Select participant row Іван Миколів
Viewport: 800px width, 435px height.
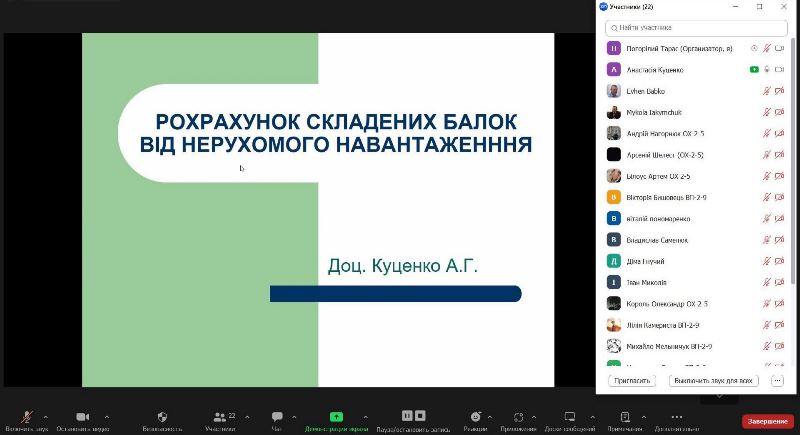tap(695, 282)
